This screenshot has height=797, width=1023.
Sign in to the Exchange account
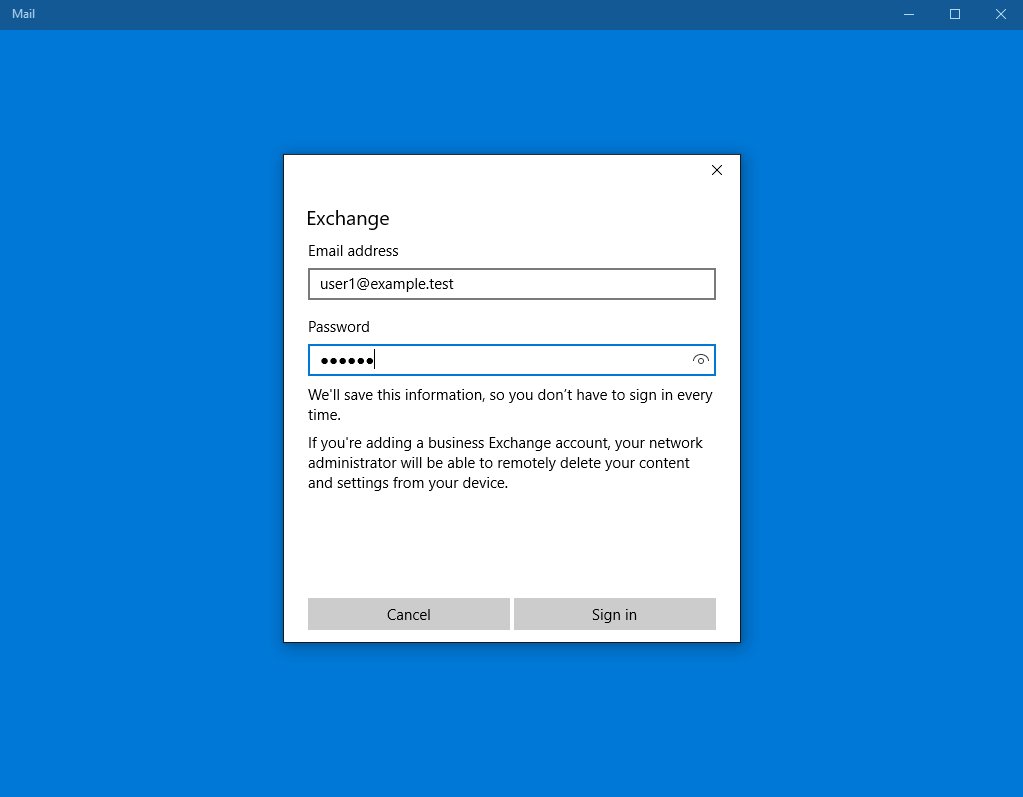click(615, 614)
